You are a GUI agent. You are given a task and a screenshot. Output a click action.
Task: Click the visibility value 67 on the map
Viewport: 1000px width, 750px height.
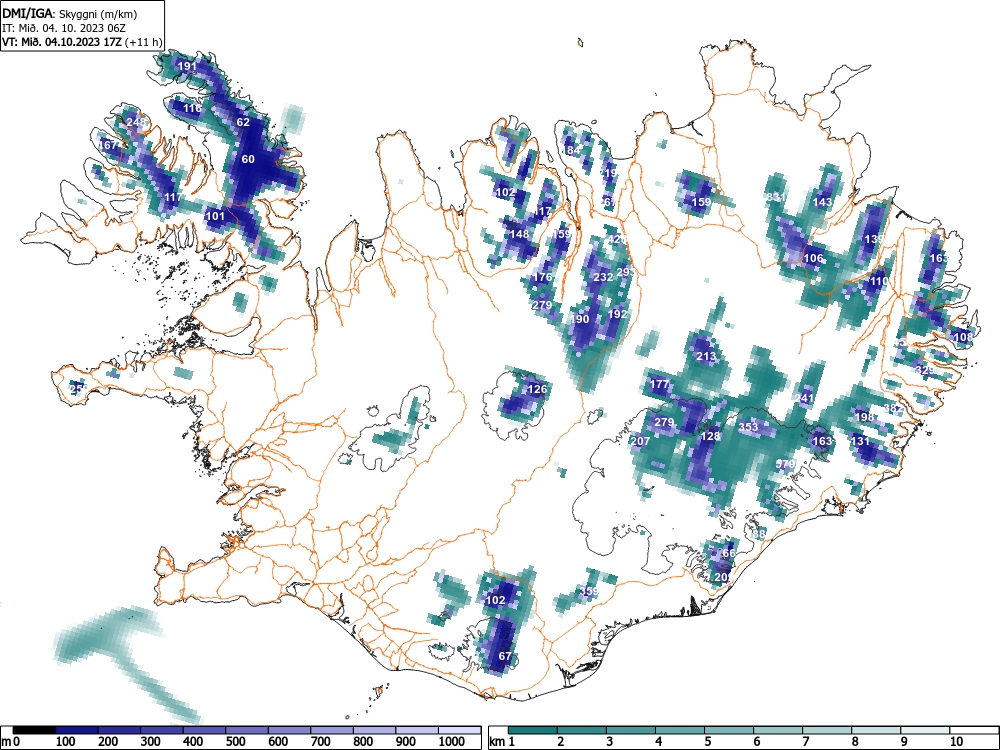pos(504,656)
